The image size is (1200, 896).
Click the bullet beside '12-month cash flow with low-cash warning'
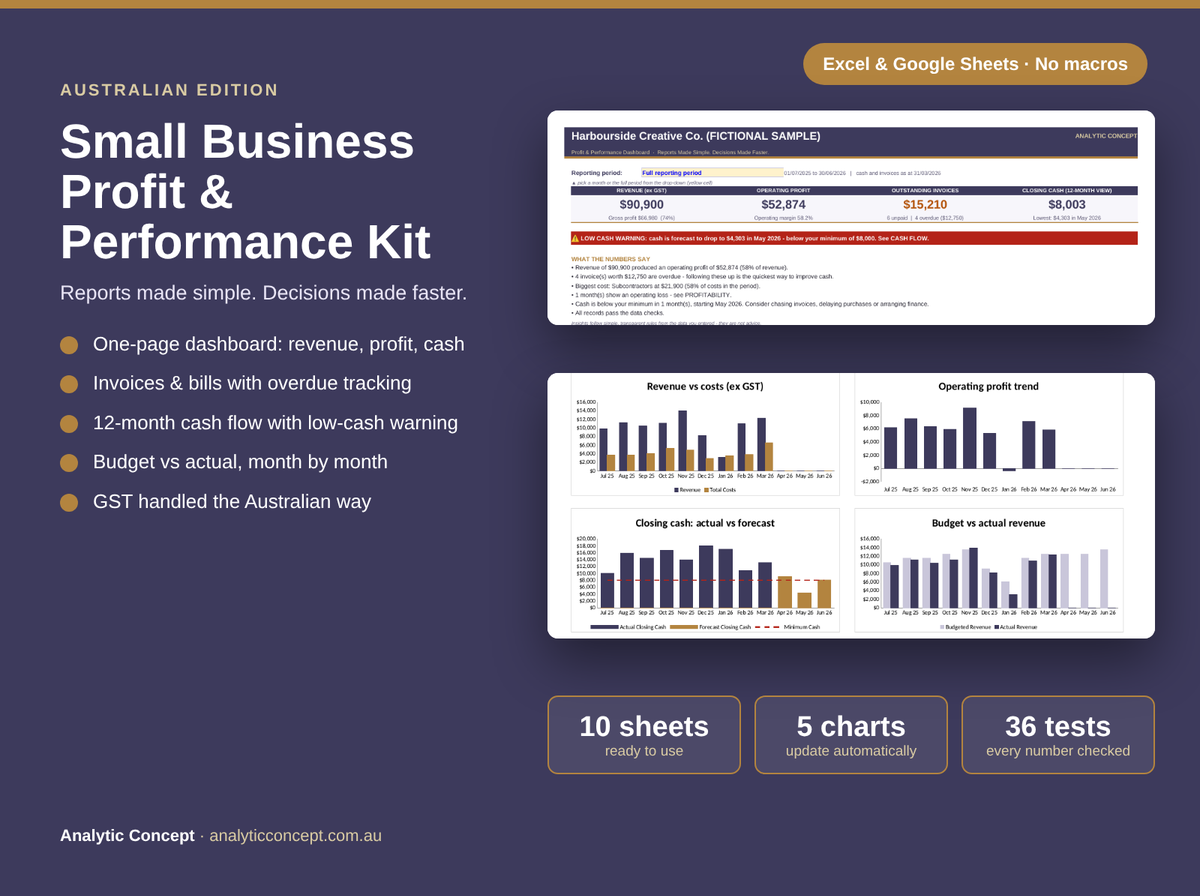pyautogui.click(x=69, y=424)
